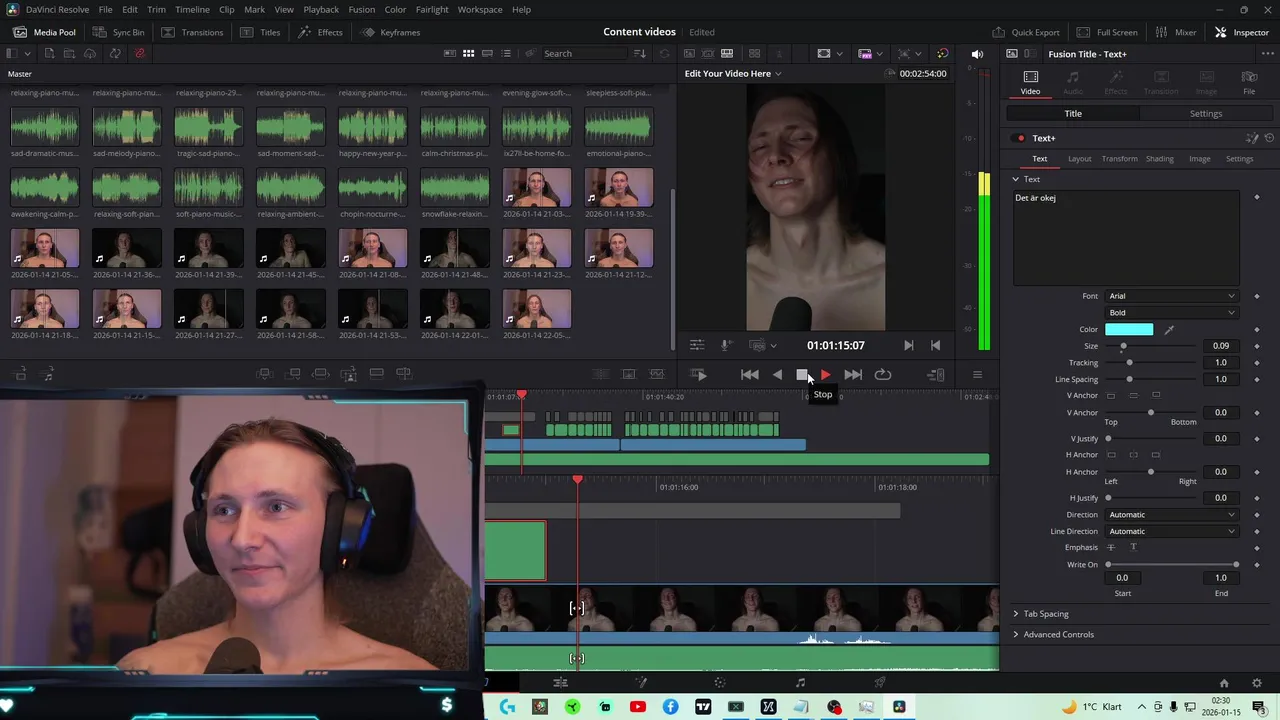Click the import media folder icon
The image size is (1280, 720).
69,53
